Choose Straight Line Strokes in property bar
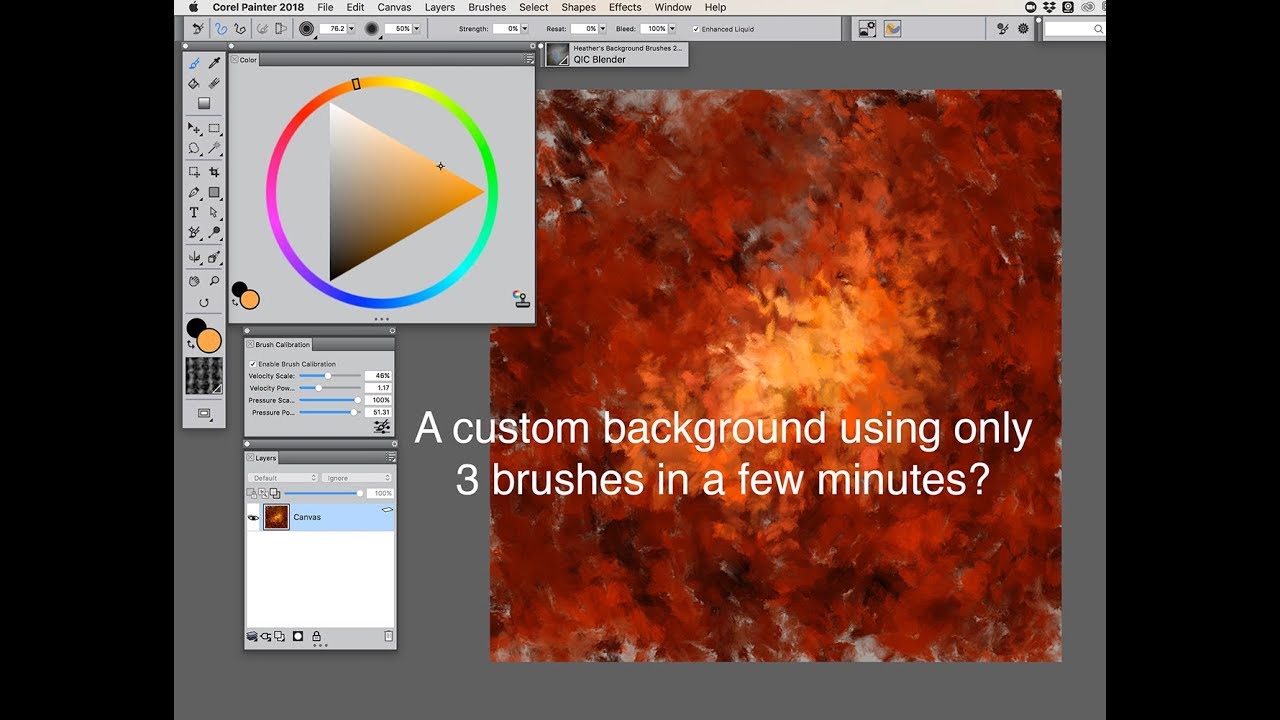This screenshot has height=720, width=1280. (240, 29)
